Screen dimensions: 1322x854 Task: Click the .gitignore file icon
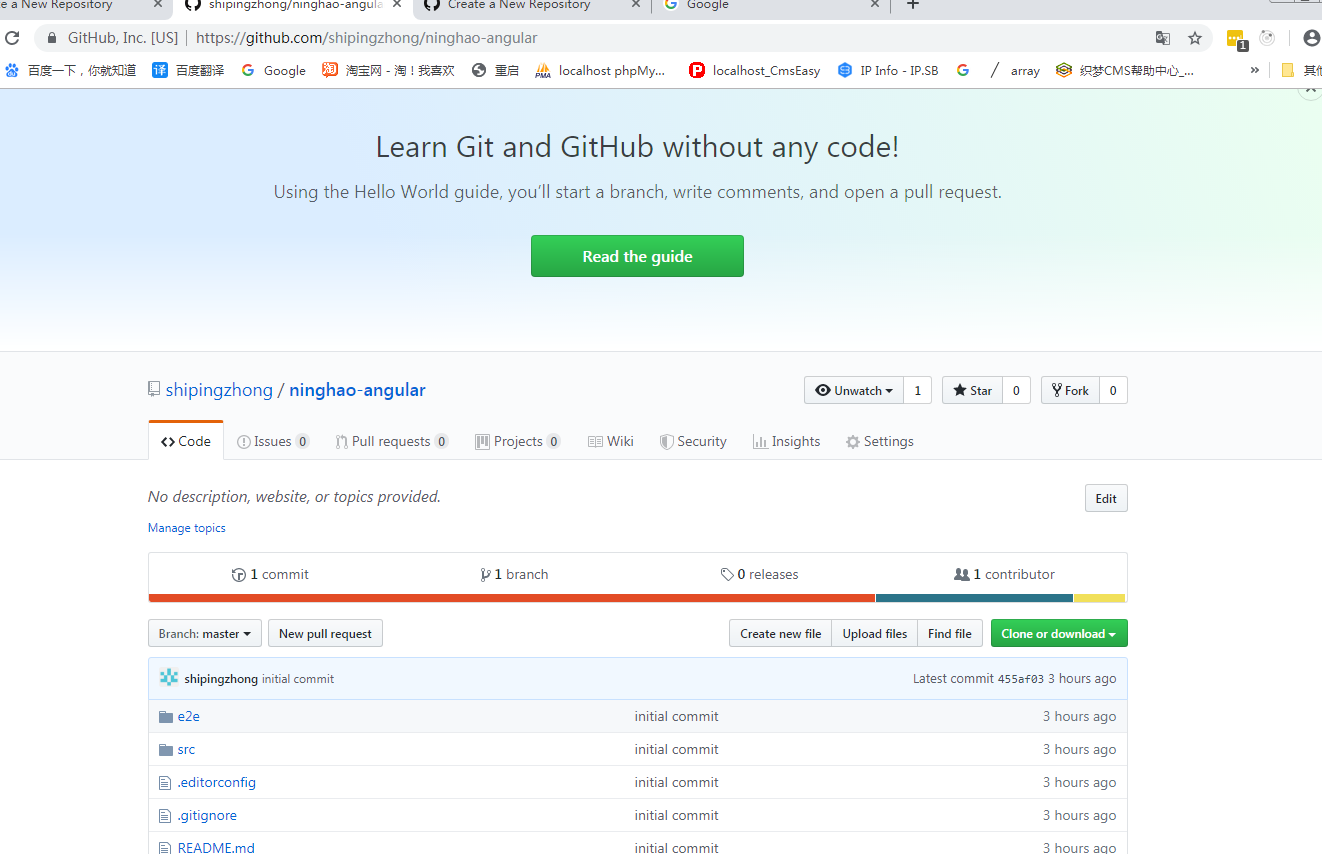point(166,816)
